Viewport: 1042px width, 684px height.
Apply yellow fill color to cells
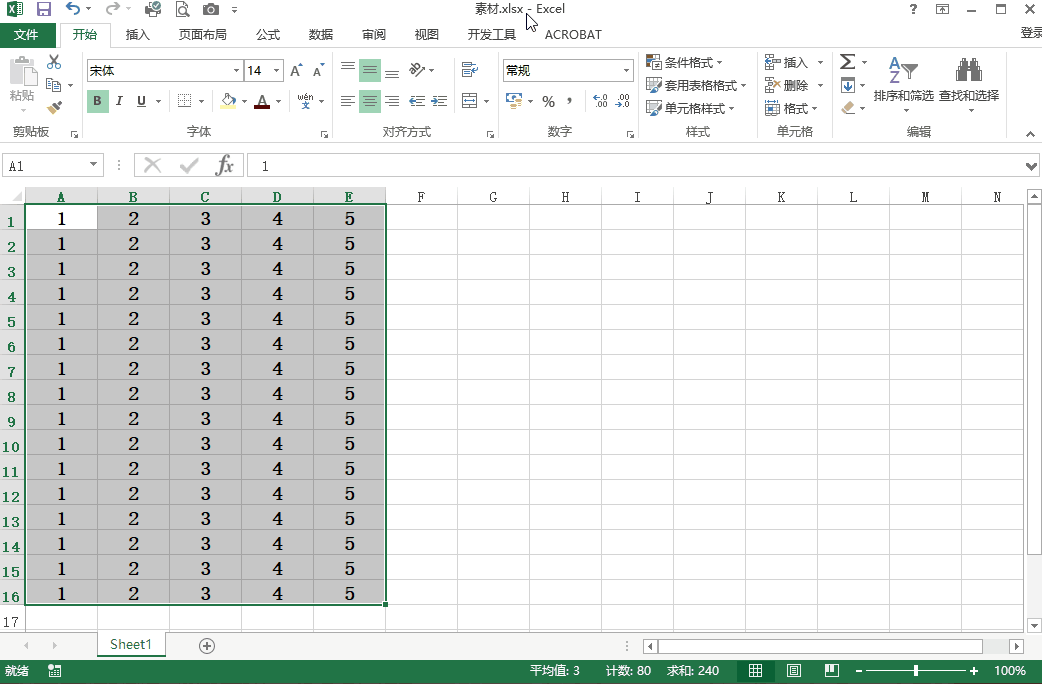(228, 101)
